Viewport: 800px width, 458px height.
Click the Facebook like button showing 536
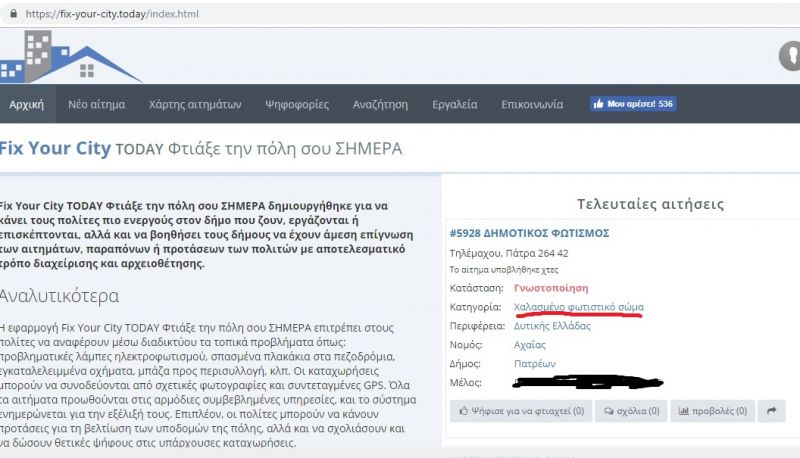coord(633,104)
